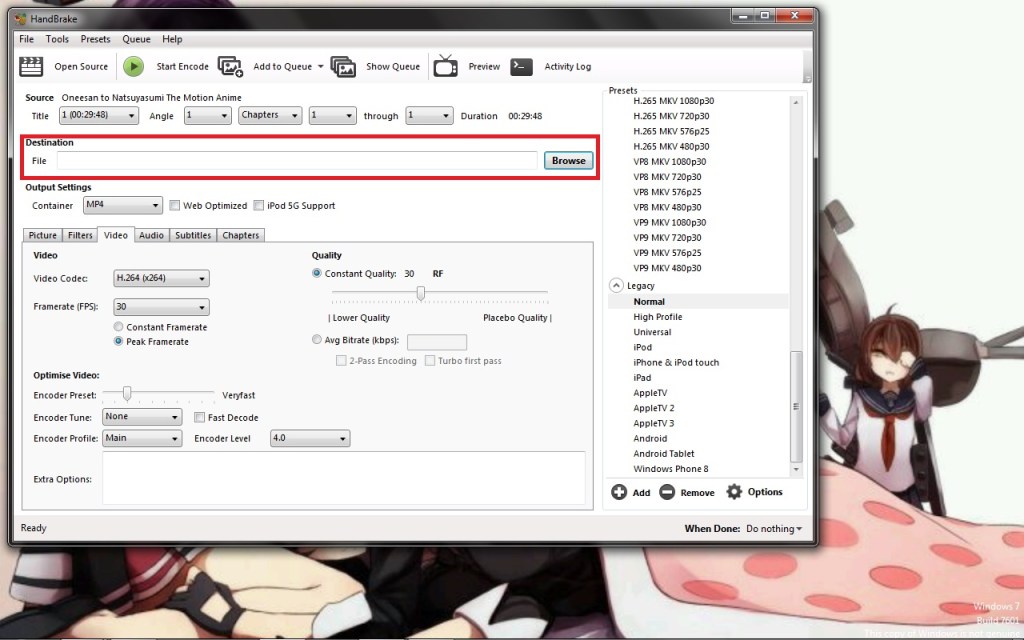Click the Add preset plus icon

click(x=619, y=492)
